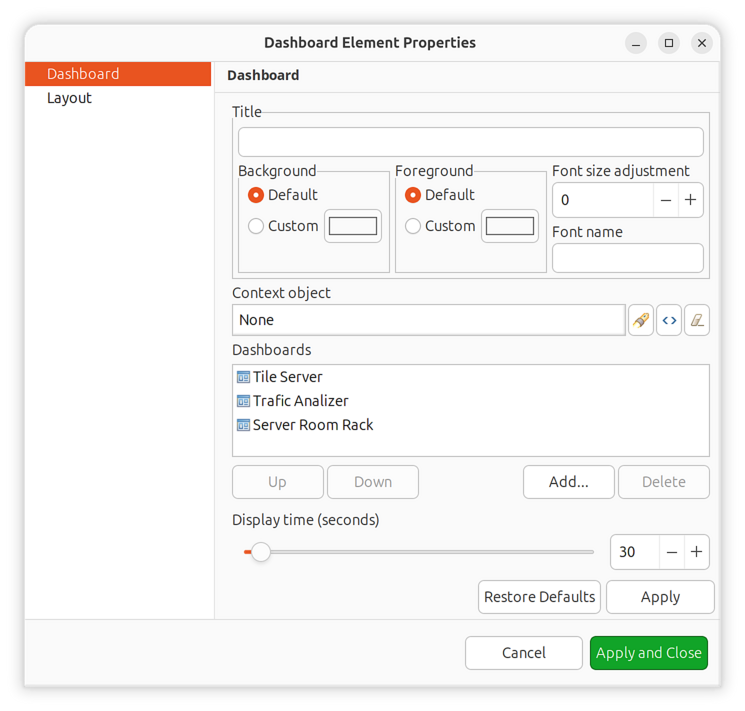
Task: Select the Server Room Rack dashboard
Action: [312, 425]
